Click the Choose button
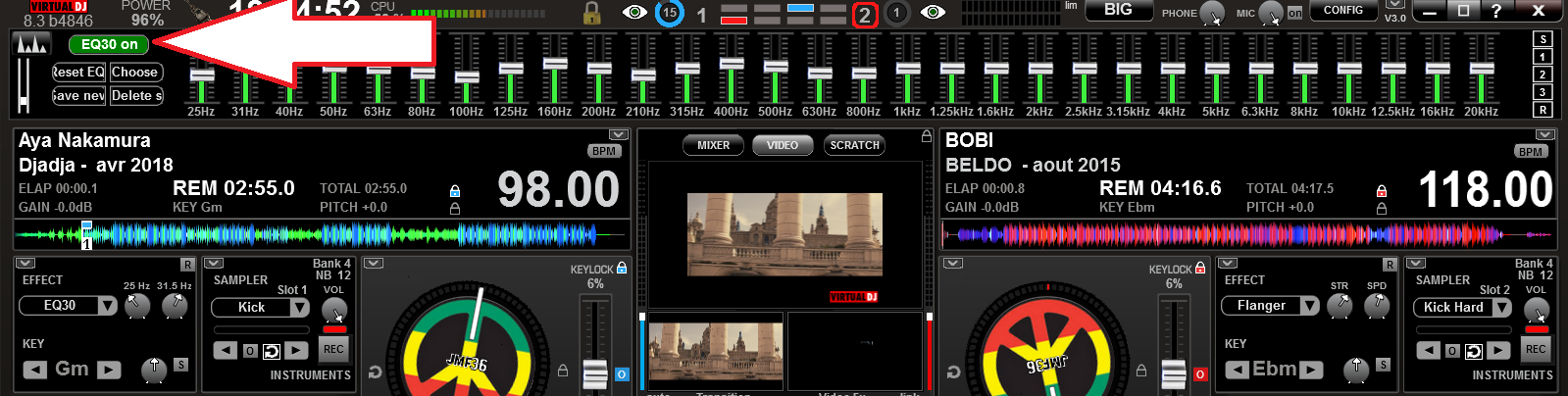Image resolution: width=1568 pixels, height=396 pixels. (135, 72)
